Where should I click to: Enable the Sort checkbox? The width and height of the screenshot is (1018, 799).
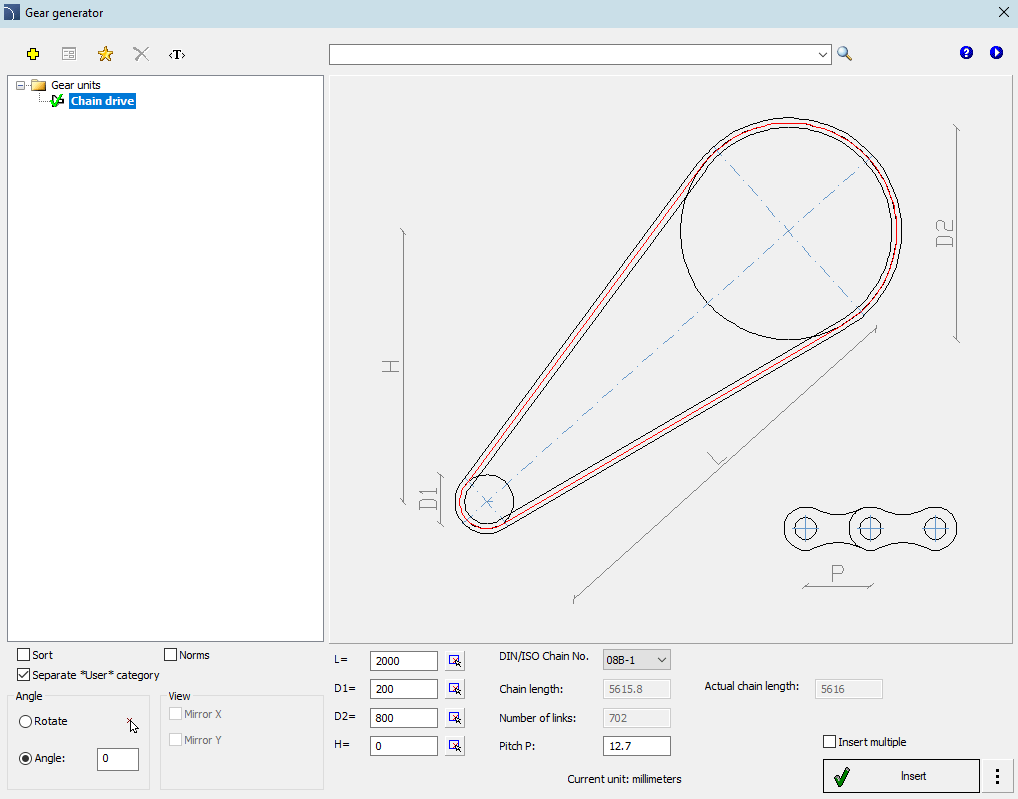pyautogui.click(x=23, y=654)
